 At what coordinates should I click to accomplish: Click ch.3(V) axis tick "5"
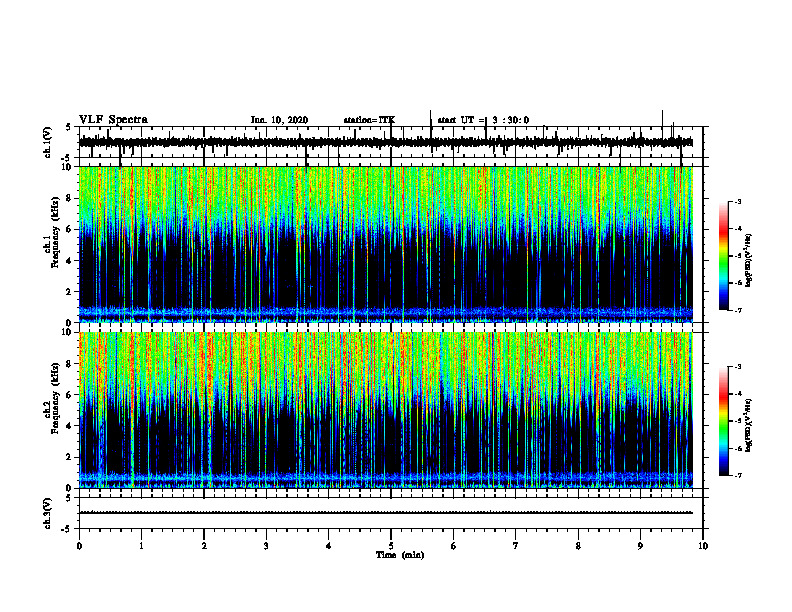point(68,498)
